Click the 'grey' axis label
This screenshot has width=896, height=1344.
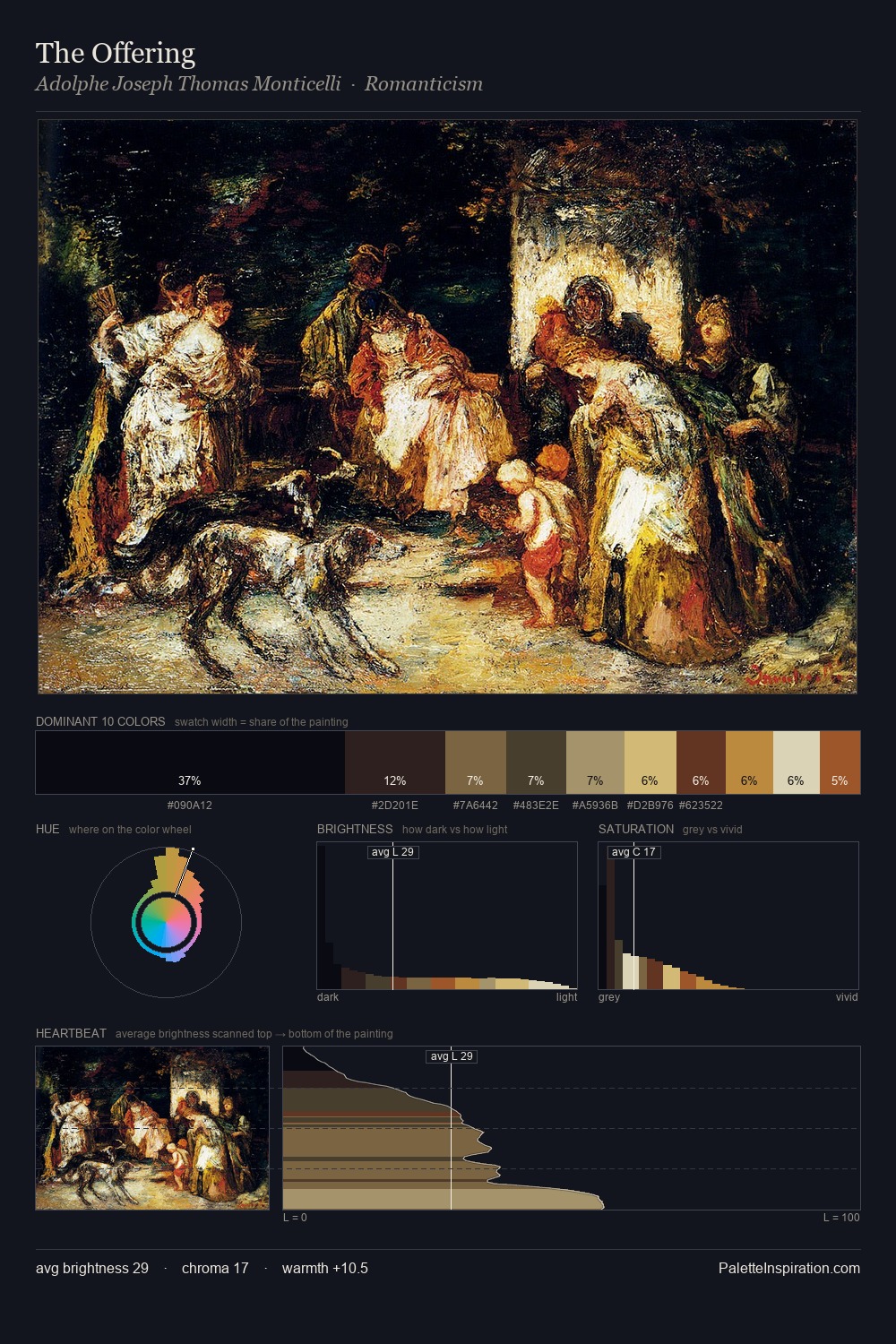pyautogui.click(x=609, y=997)
